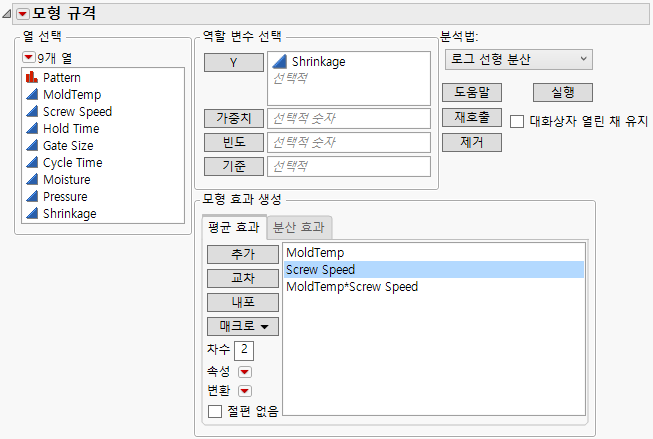This screenshot has height=439, width=653.
Task: Enable 대화상자 열린 채 유지 checkbox
Action: (x=517, y=122)
